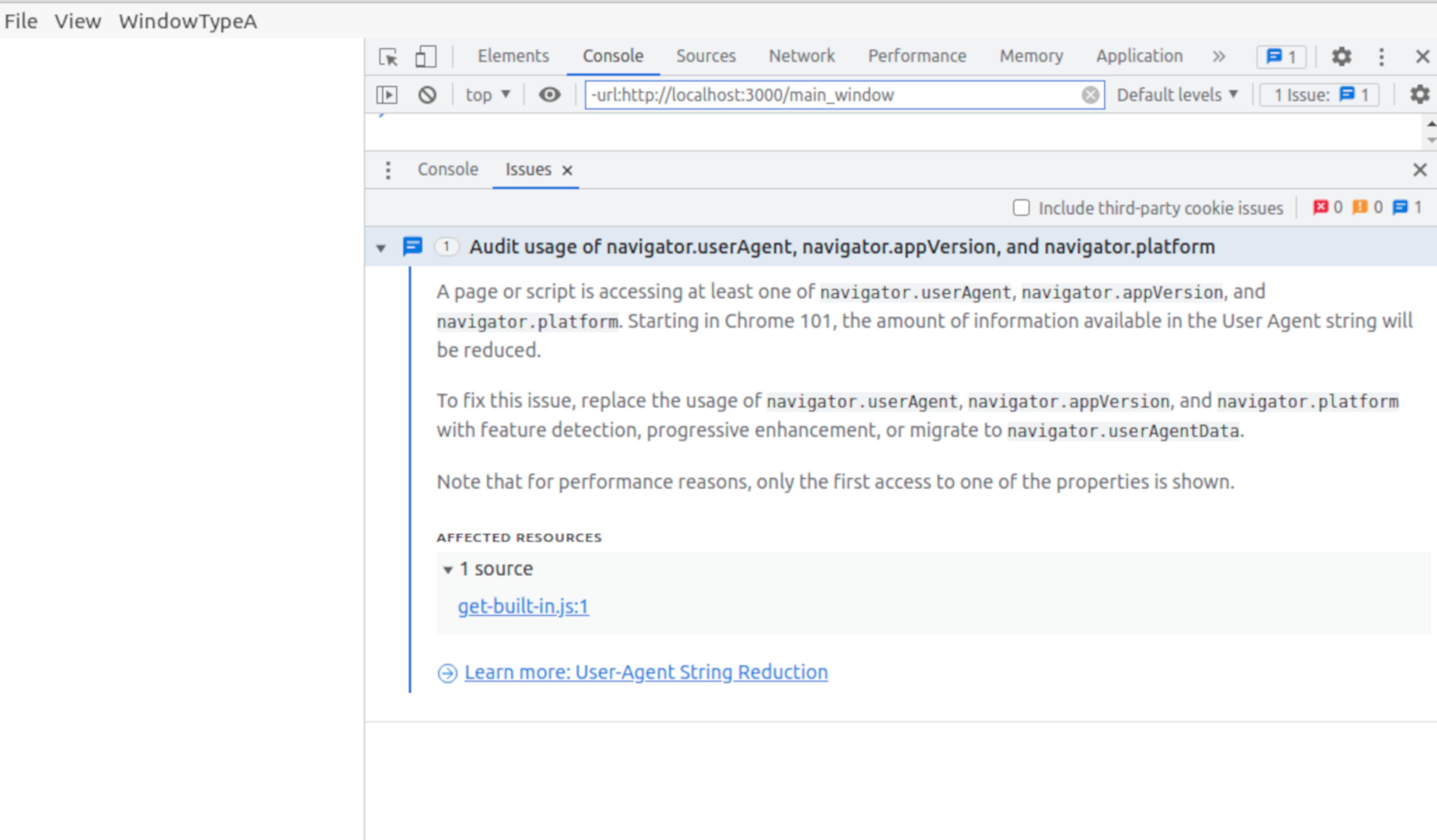The image size is (1437, 840).
Task: Clear console with the ban icon
Action: [x=427, y=94]
